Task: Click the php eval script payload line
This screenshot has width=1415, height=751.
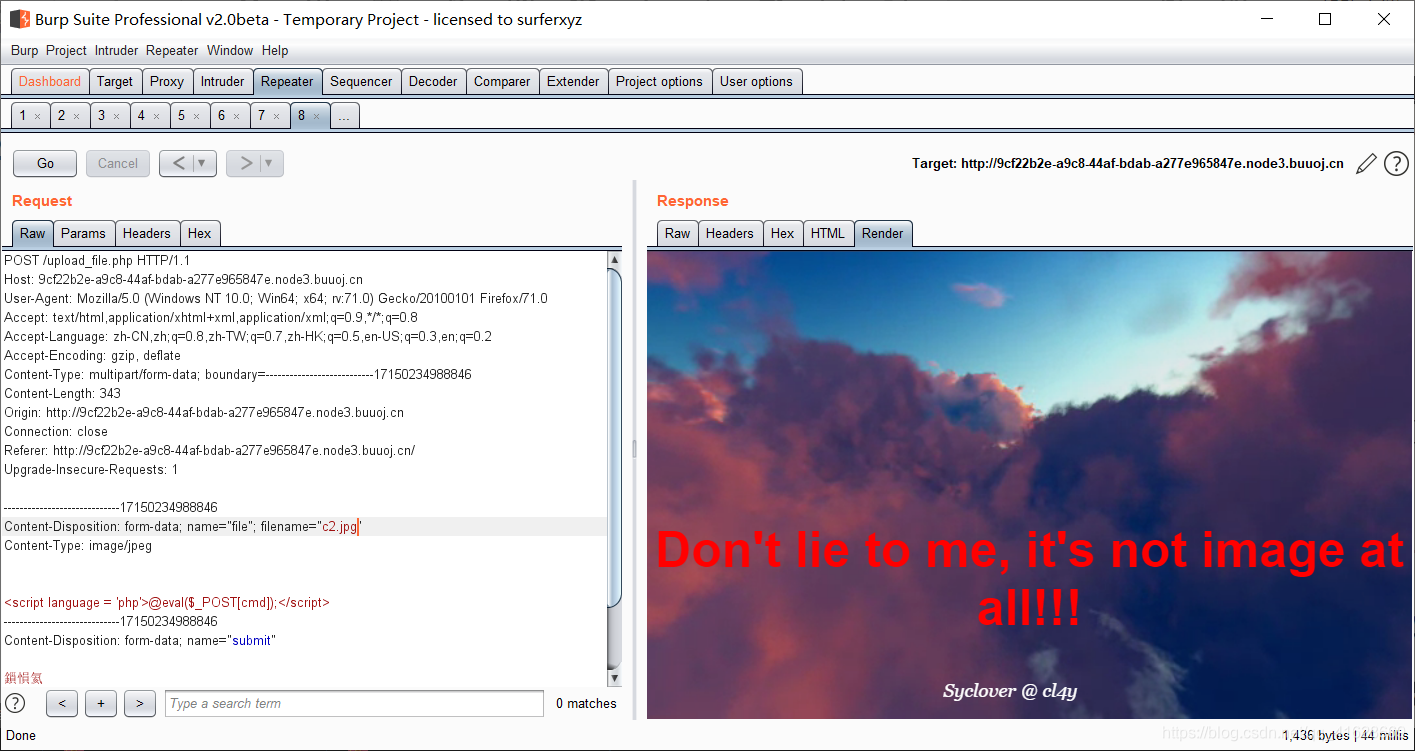Action: (x=167, y=602)
